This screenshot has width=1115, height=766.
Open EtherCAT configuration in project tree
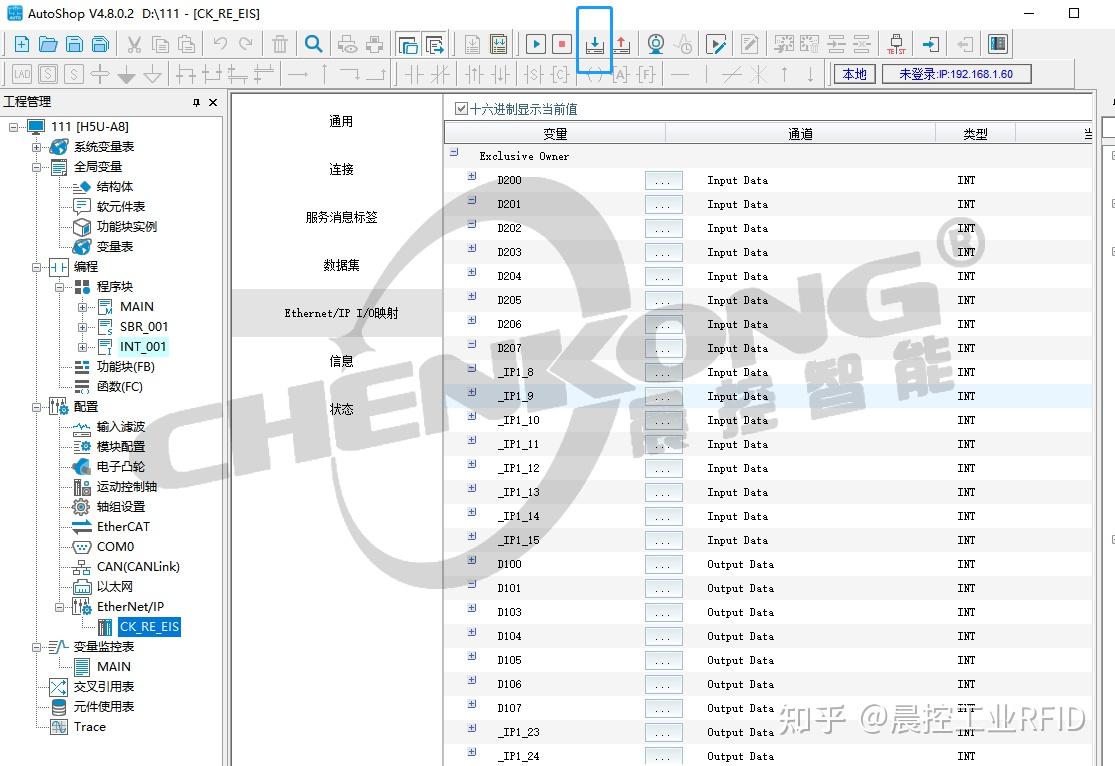point(123,526)
